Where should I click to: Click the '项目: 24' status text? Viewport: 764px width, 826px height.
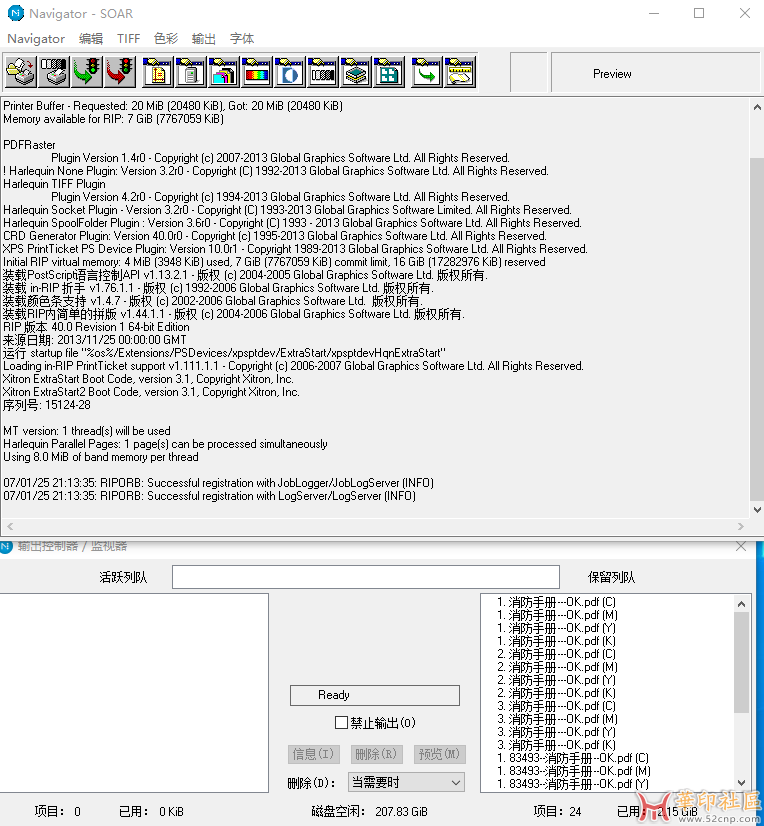tap(557, 811)
